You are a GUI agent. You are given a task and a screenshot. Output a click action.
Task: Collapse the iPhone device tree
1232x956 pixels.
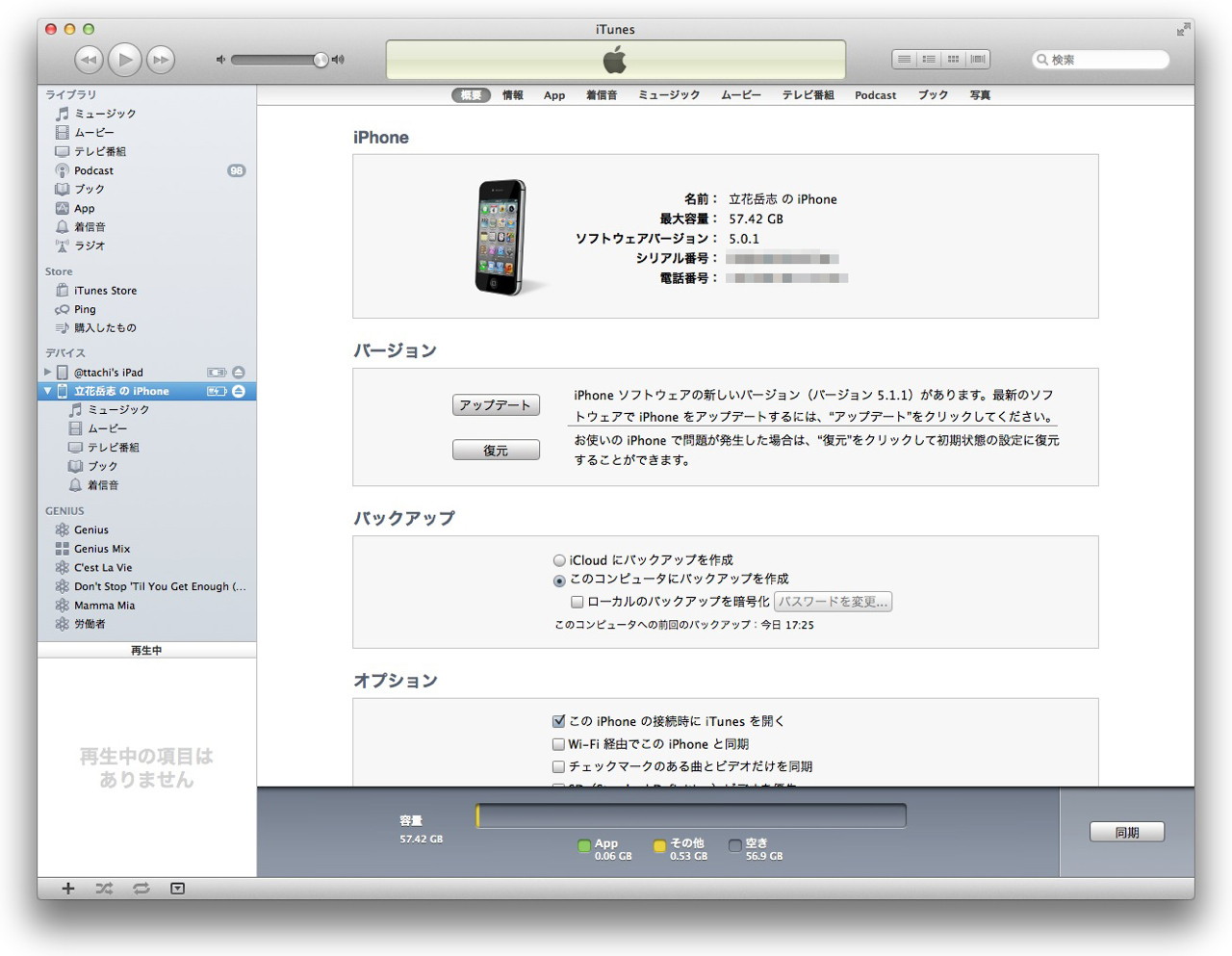(48, 391)
